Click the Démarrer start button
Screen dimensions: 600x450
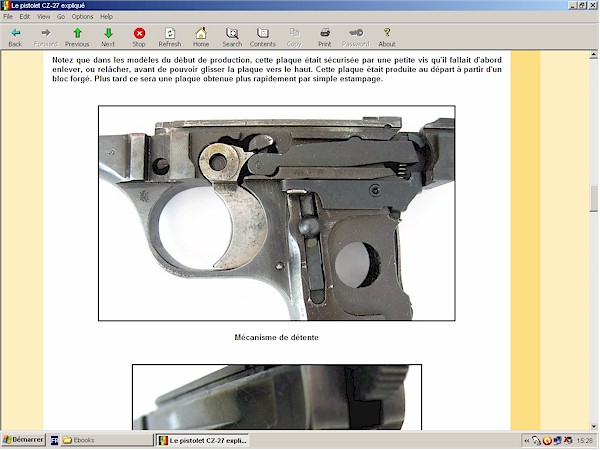[23, 440]
